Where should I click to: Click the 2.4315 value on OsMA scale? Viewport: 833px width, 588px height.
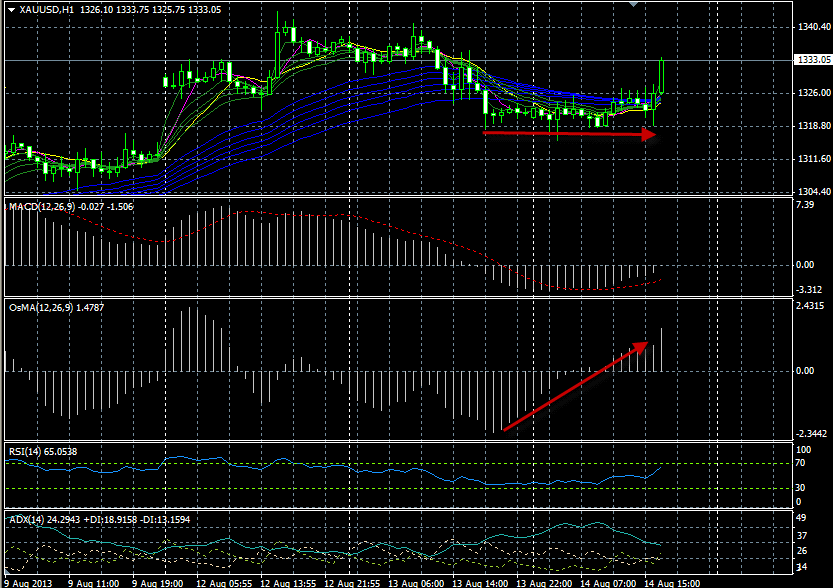(811, 306)
